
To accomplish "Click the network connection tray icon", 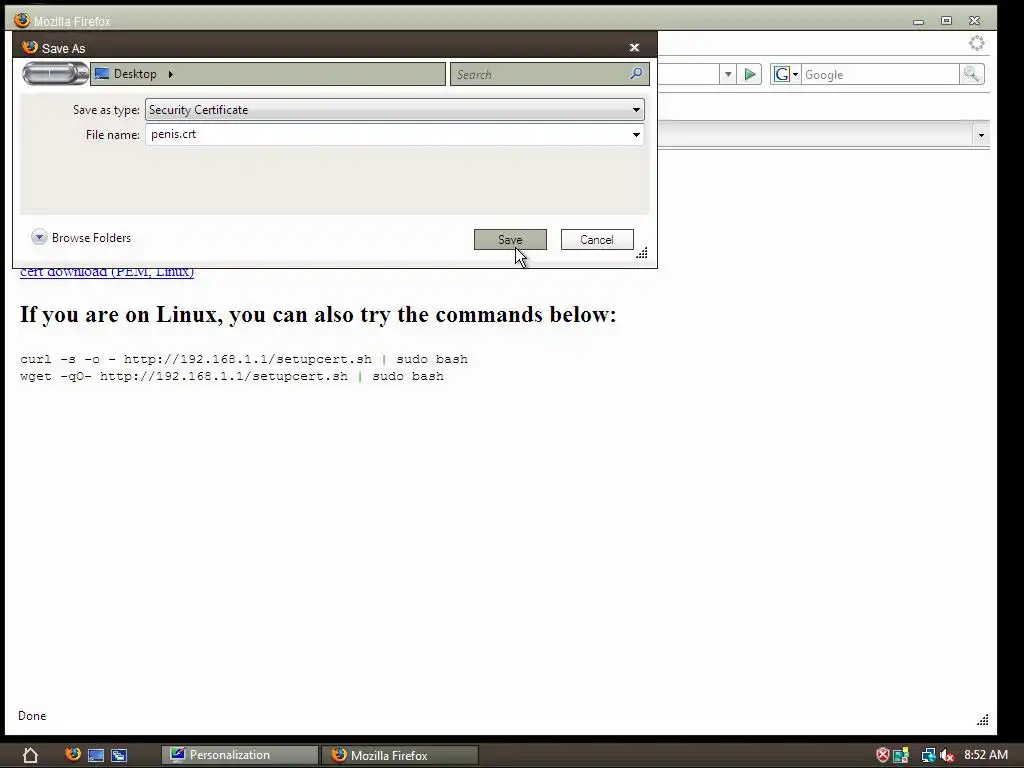I will coord(928,756).
